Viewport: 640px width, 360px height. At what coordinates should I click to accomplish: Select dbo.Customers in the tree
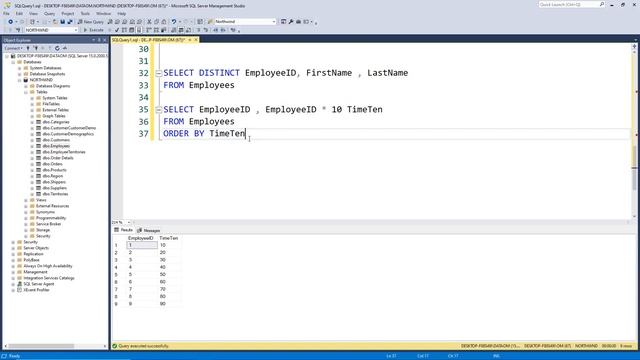pyautogui.click(x=56, y=140)
